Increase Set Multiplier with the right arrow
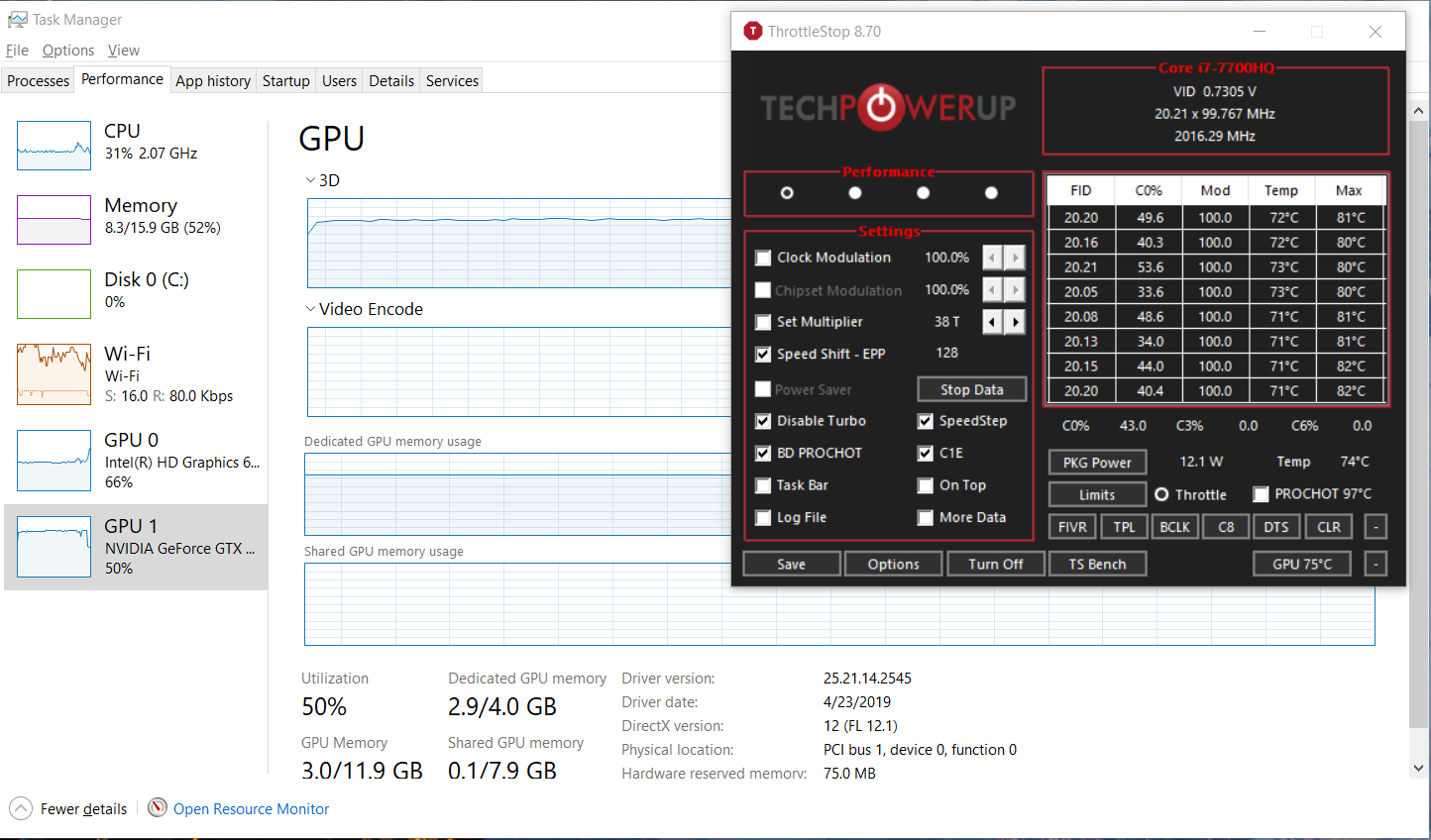 pyautogui.click(x=1015, y=322)
